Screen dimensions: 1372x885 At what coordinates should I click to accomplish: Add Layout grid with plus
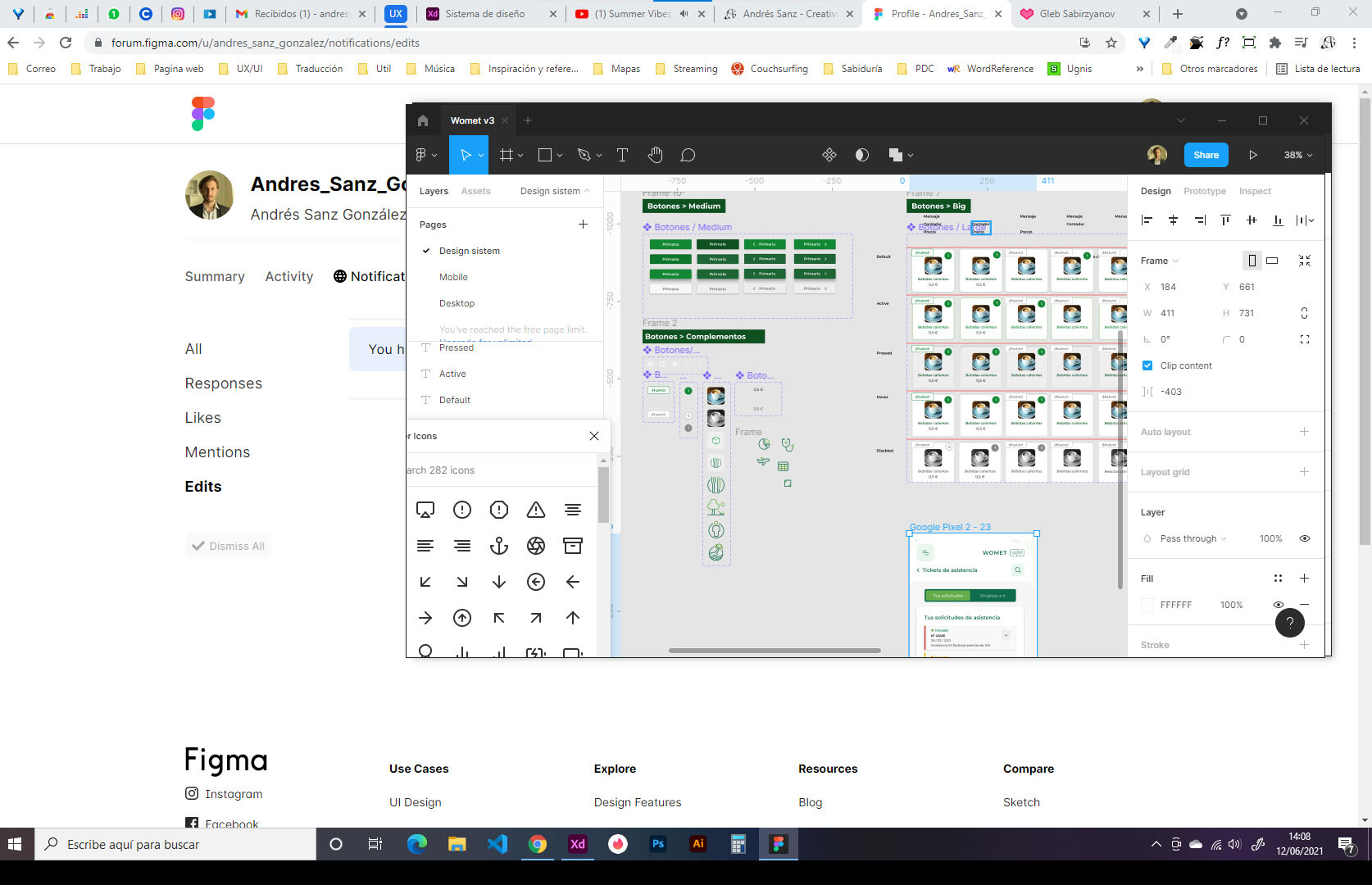pyautogui.click(x=1304, y=472)
